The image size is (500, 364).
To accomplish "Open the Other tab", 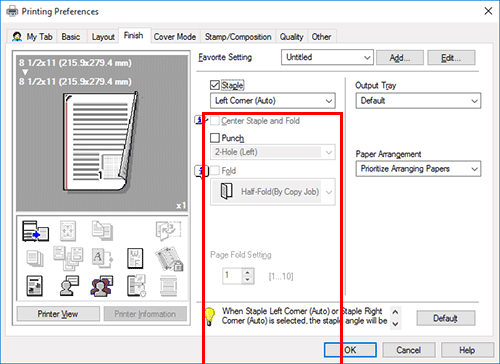I will coord(321,37).
